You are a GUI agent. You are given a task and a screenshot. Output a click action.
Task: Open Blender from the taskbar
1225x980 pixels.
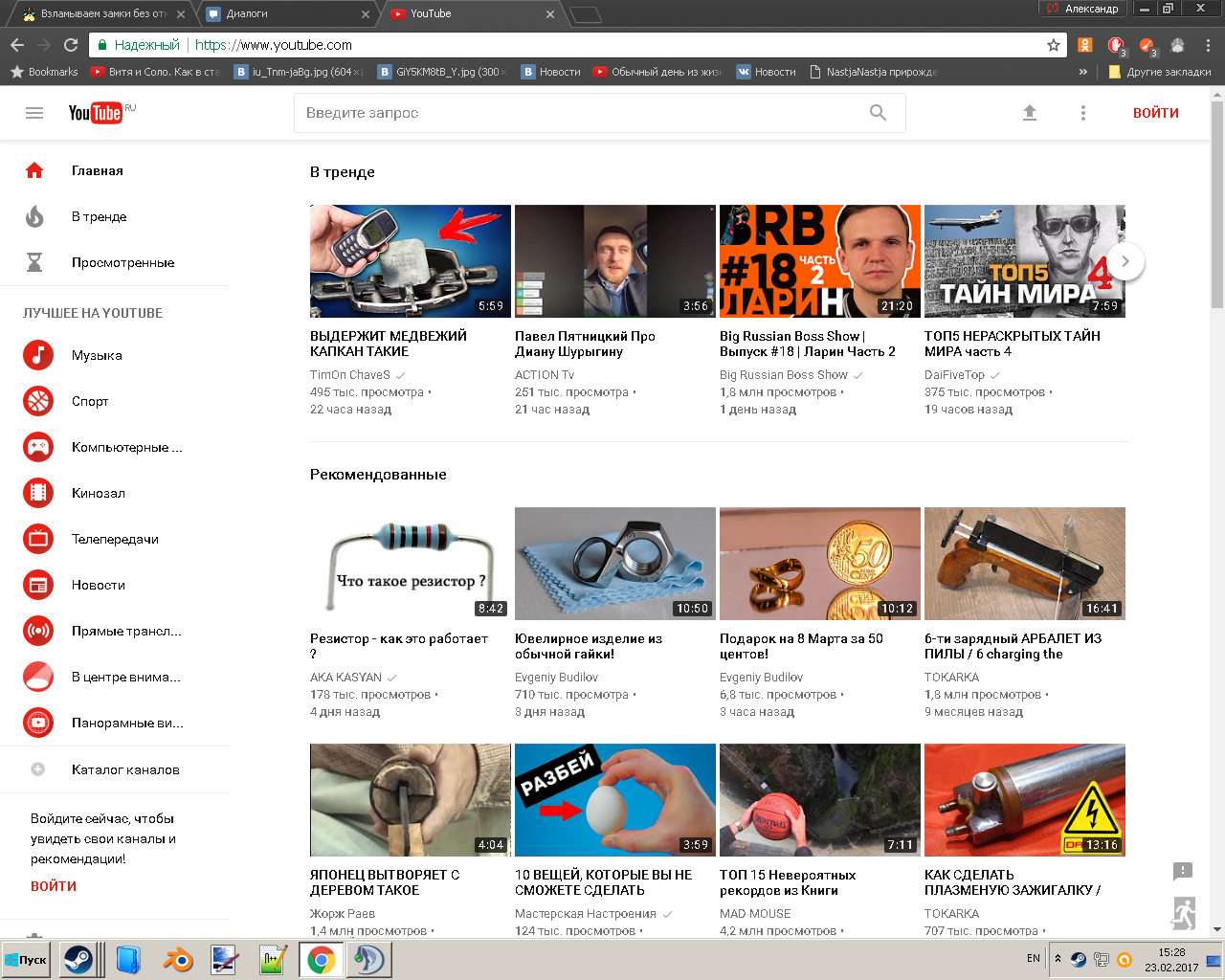[x=177, y=959]
